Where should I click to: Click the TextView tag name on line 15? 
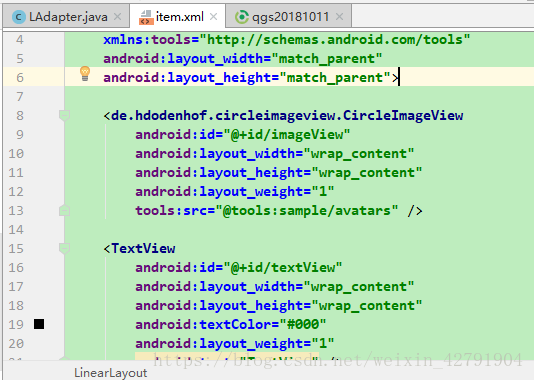coord(143,249)
